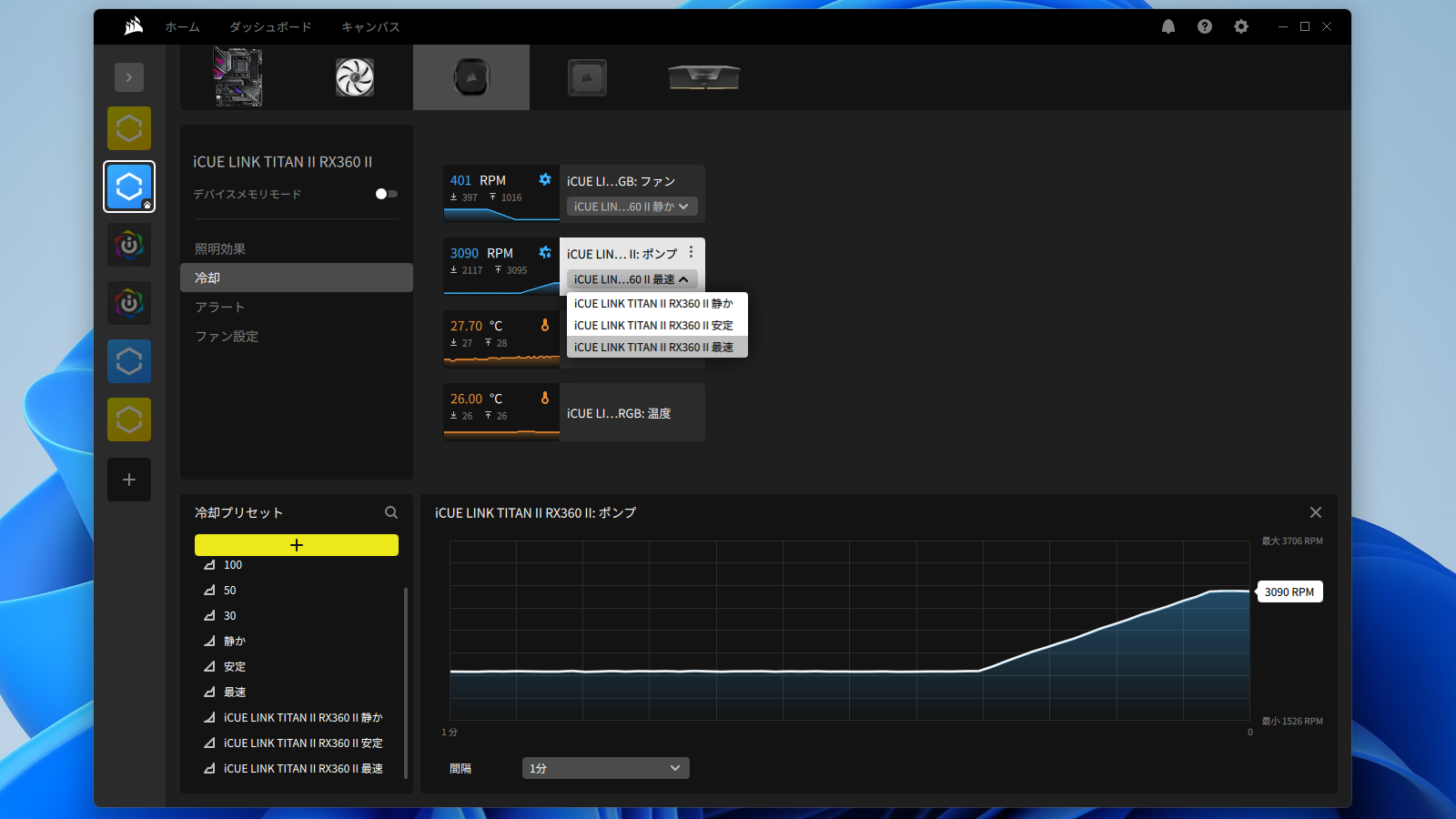Choose RX360 II 静か in the dropdown list
The height and width of the screenshot is (819, 1456).
click(x=657, y=303)
